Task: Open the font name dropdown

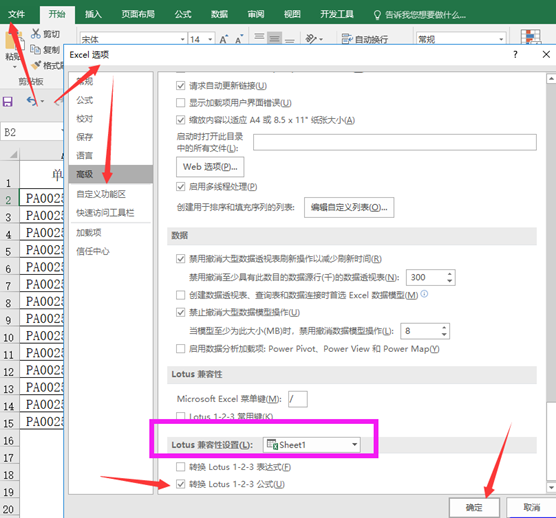Action: click(x=182, y=39)
